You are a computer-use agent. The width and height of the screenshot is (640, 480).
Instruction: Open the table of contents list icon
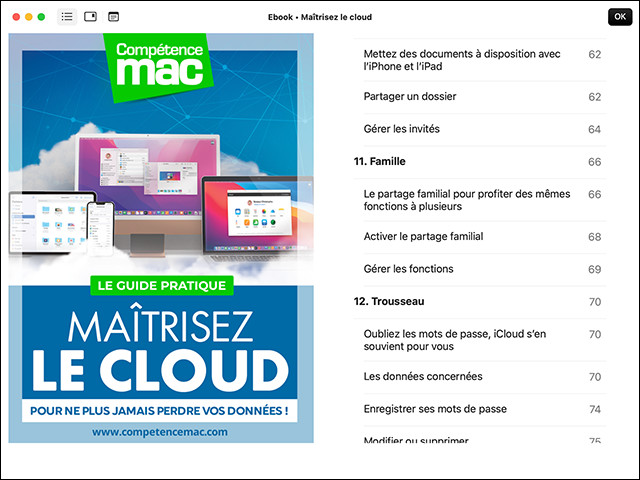click(x=67, y=17)
